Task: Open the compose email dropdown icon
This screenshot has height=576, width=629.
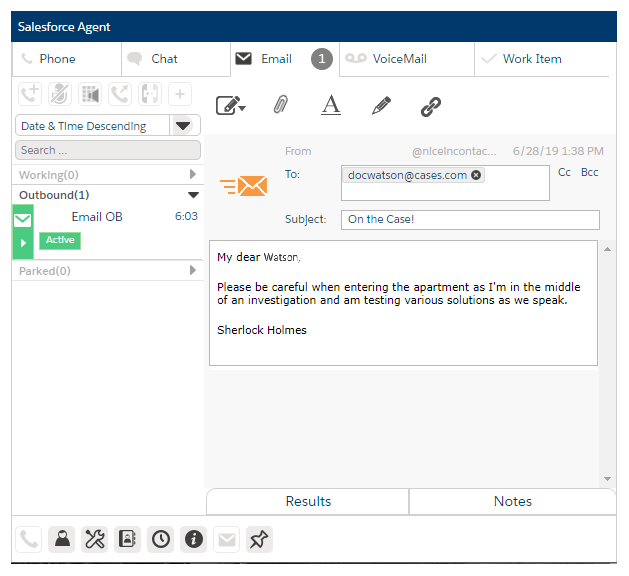Action: [230, 106]
